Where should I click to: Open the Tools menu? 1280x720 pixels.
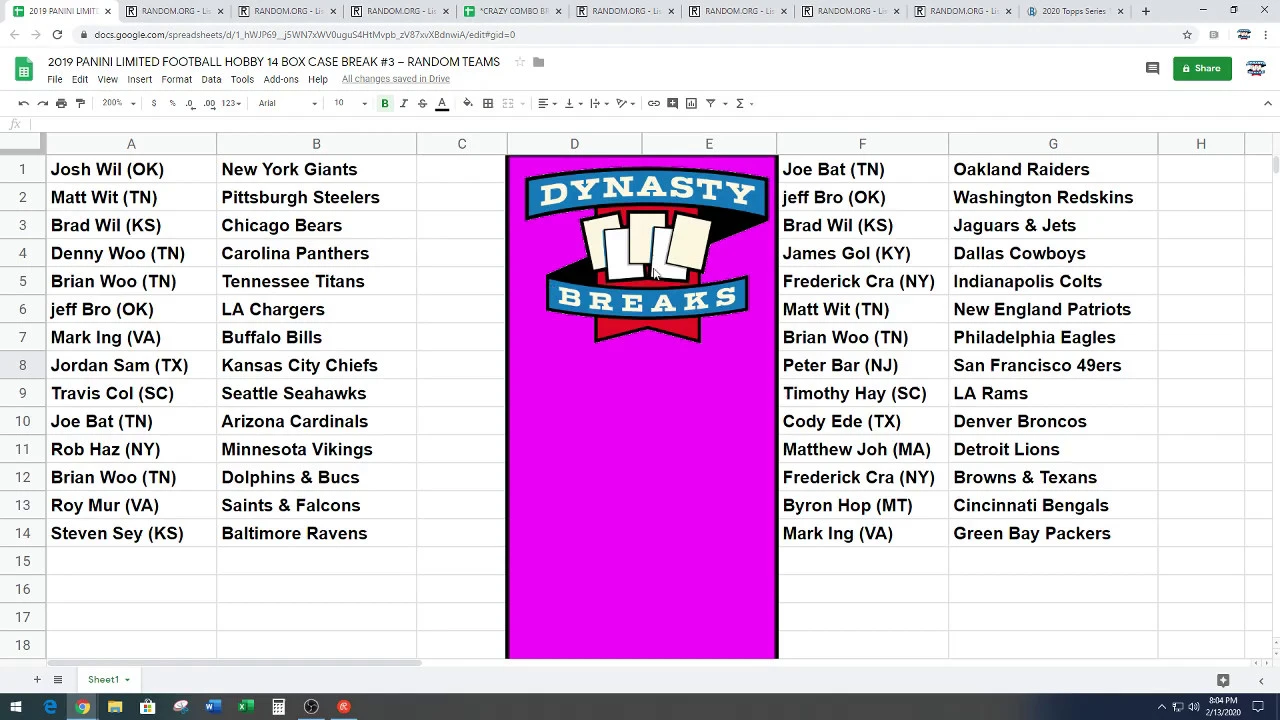click(x=242, y=79)
